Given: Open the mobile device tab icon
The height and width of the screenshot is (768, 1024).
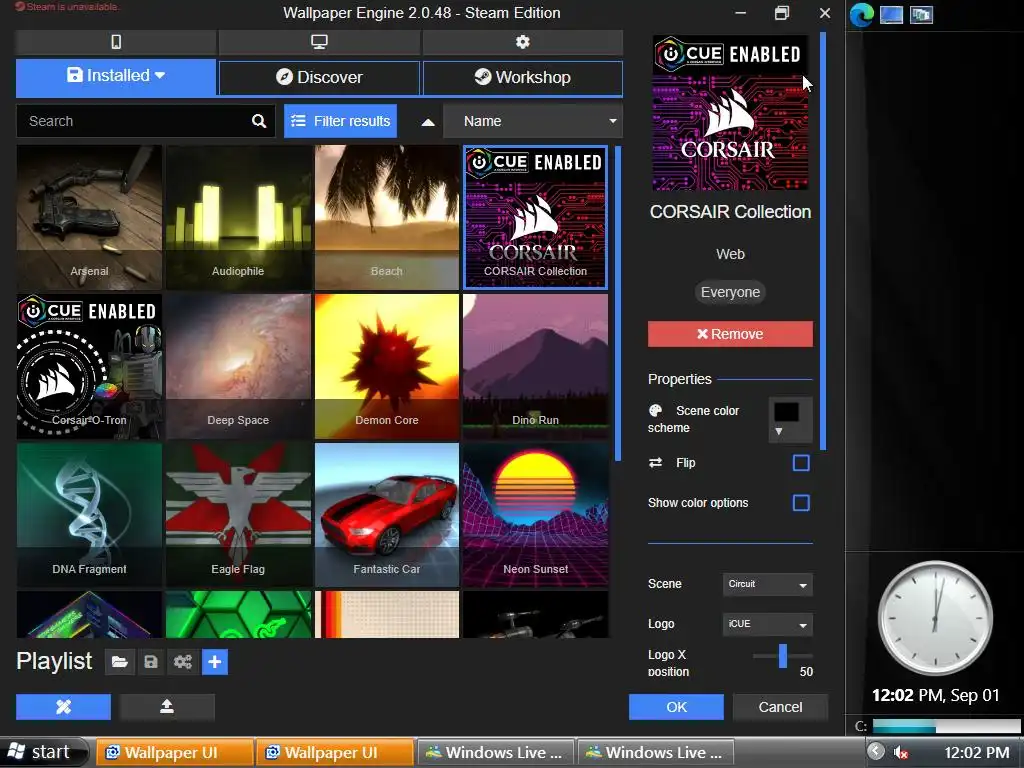Looking at the screenshot, I should coord(116,42).
